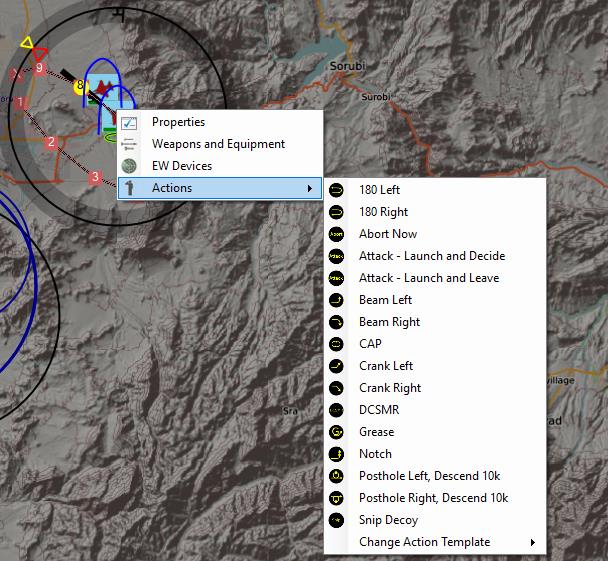The image size is (608, 561).
Task: Choose Attack - Launch and Decide
Action: click(431, 256)
